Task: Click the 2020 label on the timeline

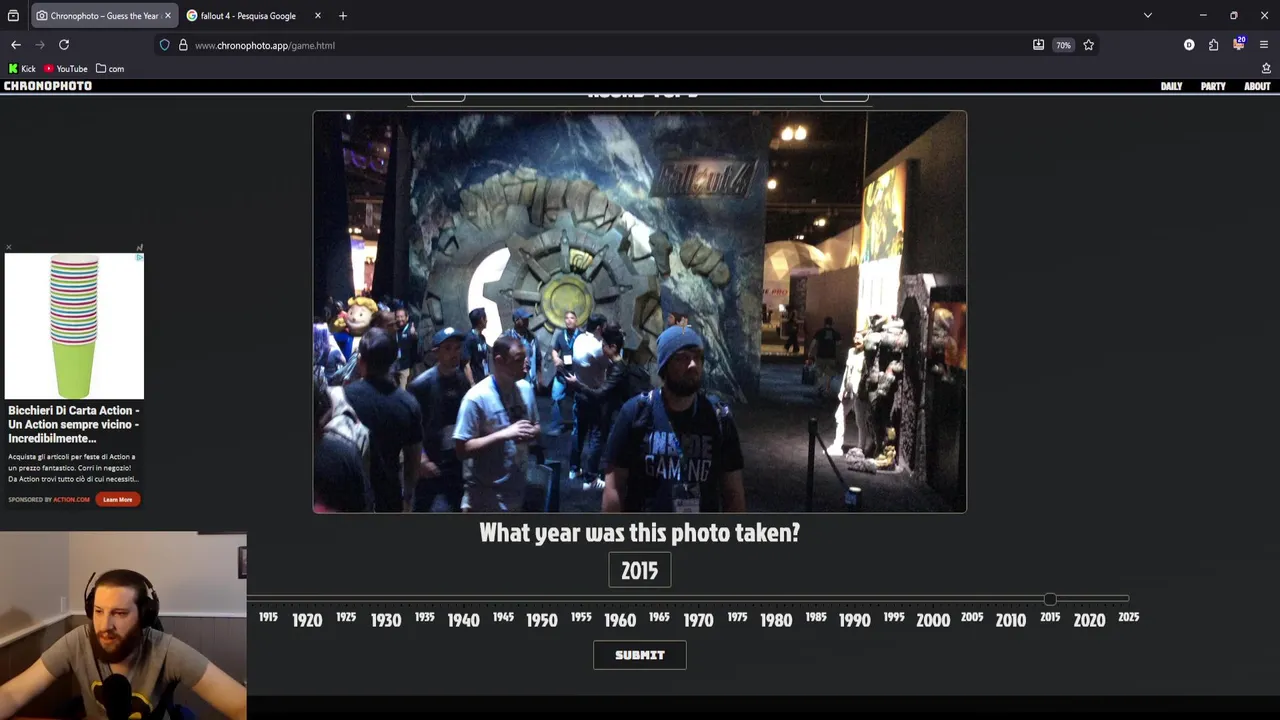Action: click(1089, 620)
